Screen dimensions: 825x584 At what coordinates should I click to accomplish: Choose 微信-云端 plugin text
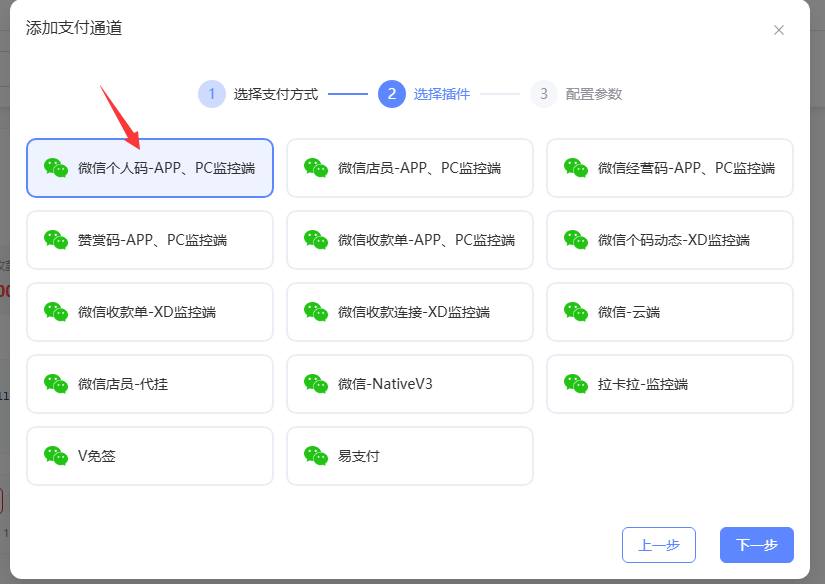click(x=629, y=312)
